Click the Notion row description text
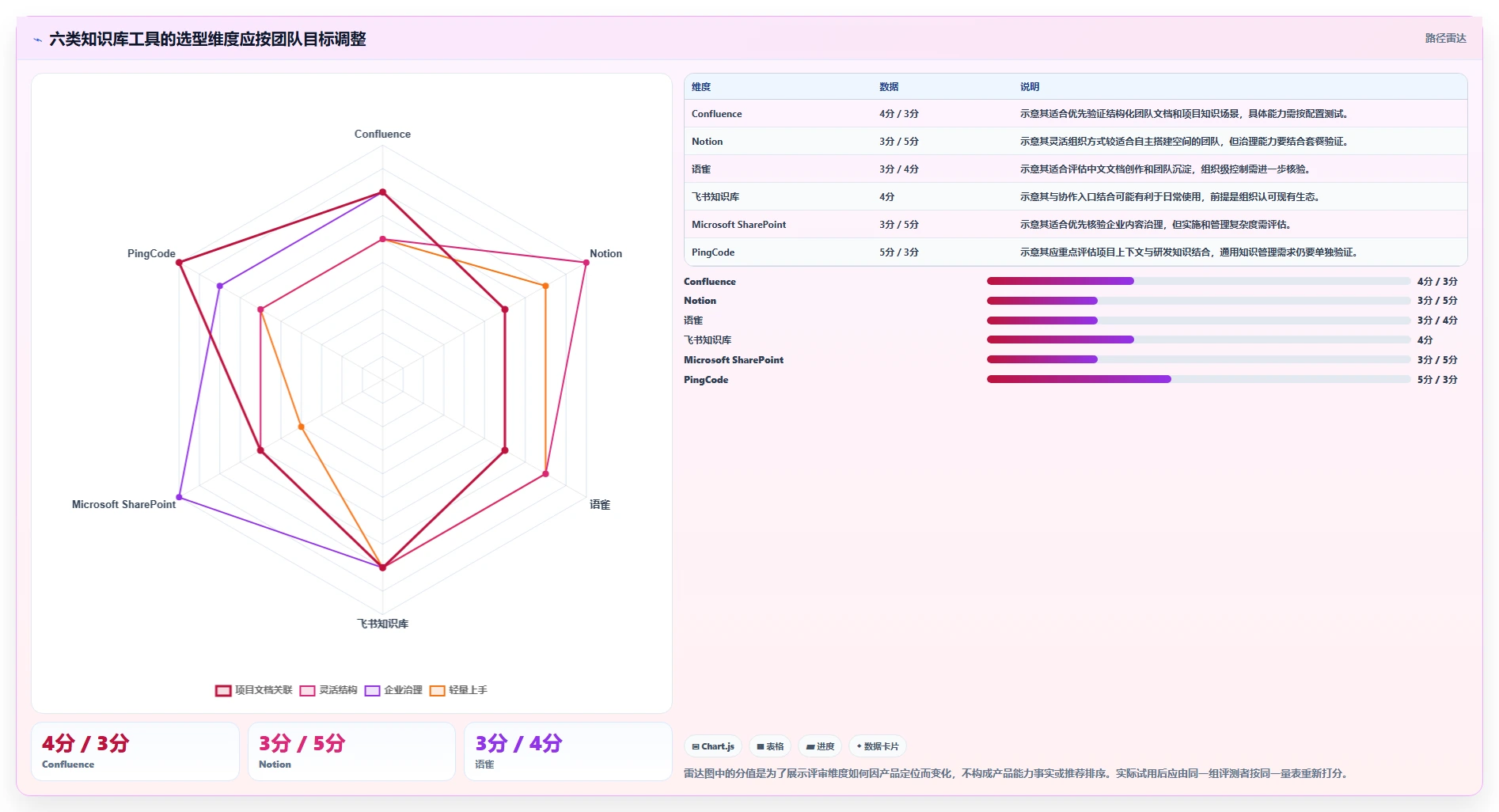This screenshot has width=1499, height=812. tap(1184, 142)
